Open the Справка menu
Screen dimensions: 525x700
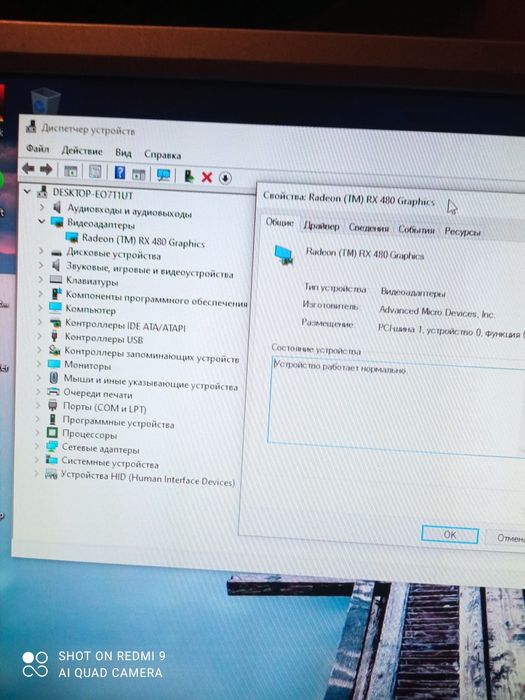tap(162, 155)
